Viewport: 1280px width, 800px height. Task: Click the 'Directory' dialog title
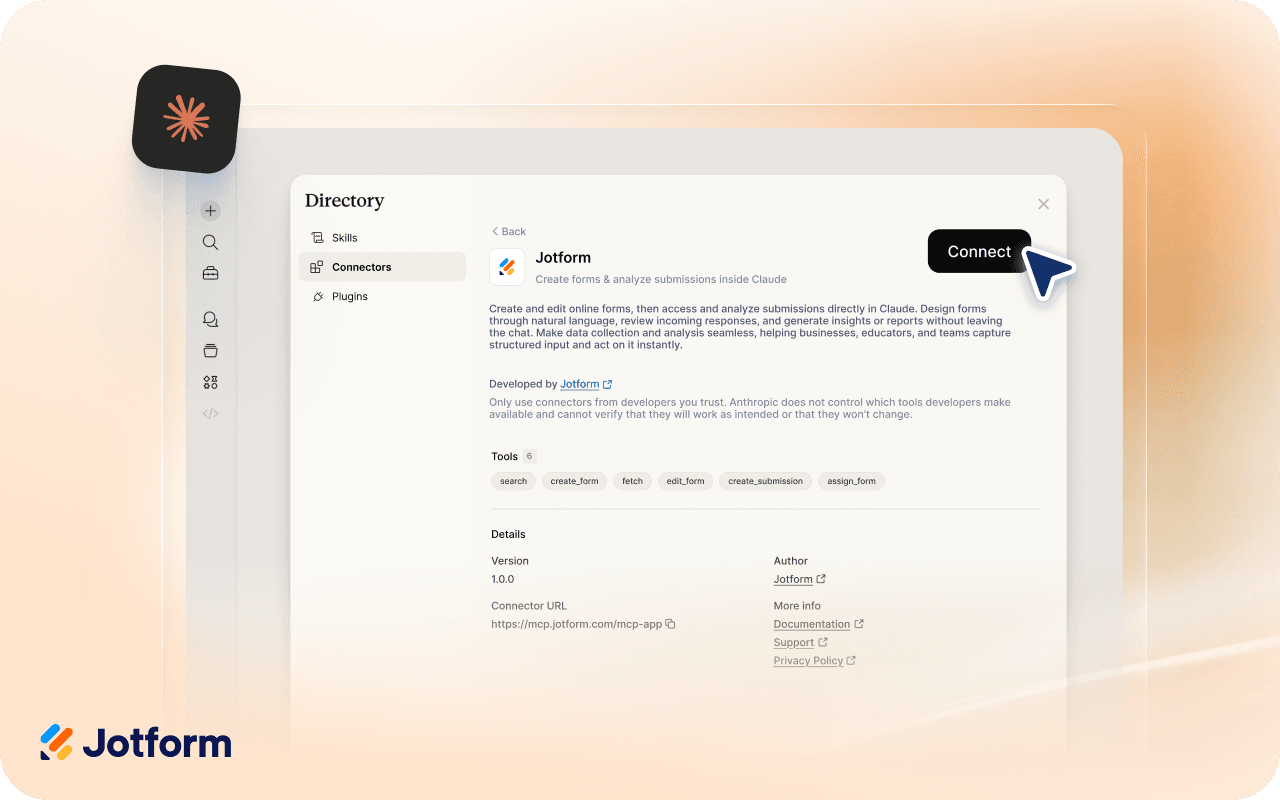344,201
